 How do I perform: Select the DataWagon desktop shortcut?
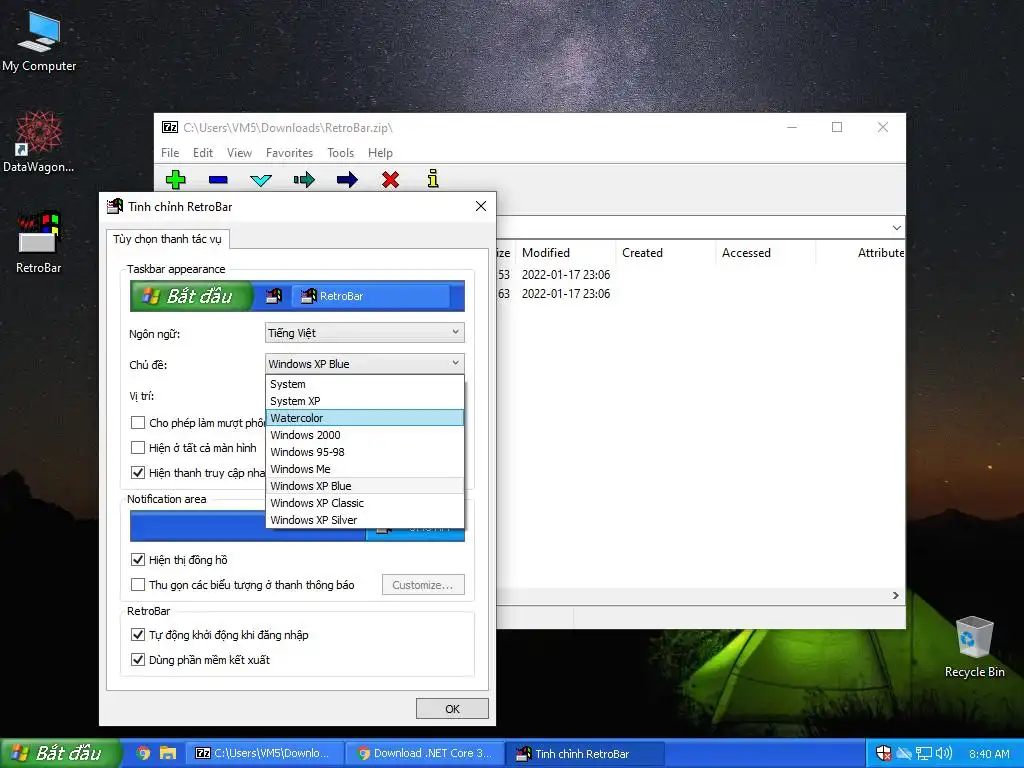tap(39, 142)
